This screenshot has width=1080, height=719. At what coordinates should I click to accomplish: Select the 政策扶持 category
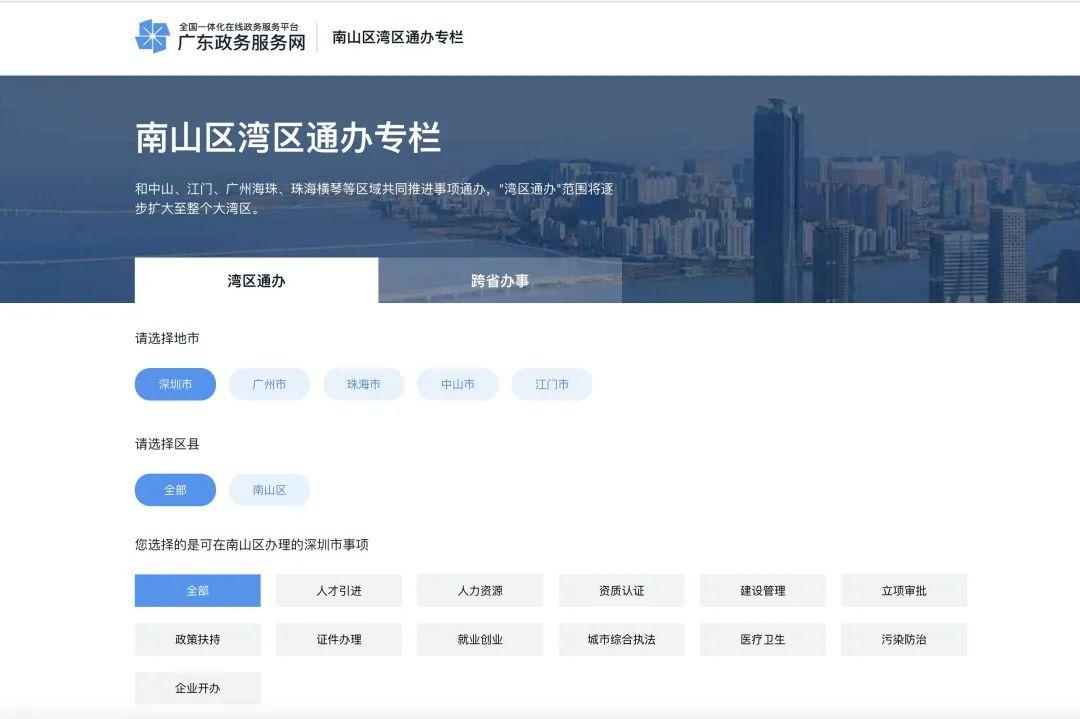[197, 639]
